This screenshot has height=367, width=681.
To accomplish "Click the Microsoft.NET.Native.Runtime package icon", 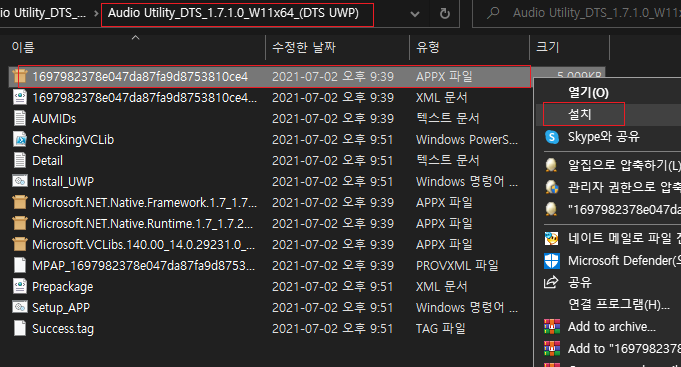I will (20, 223).
